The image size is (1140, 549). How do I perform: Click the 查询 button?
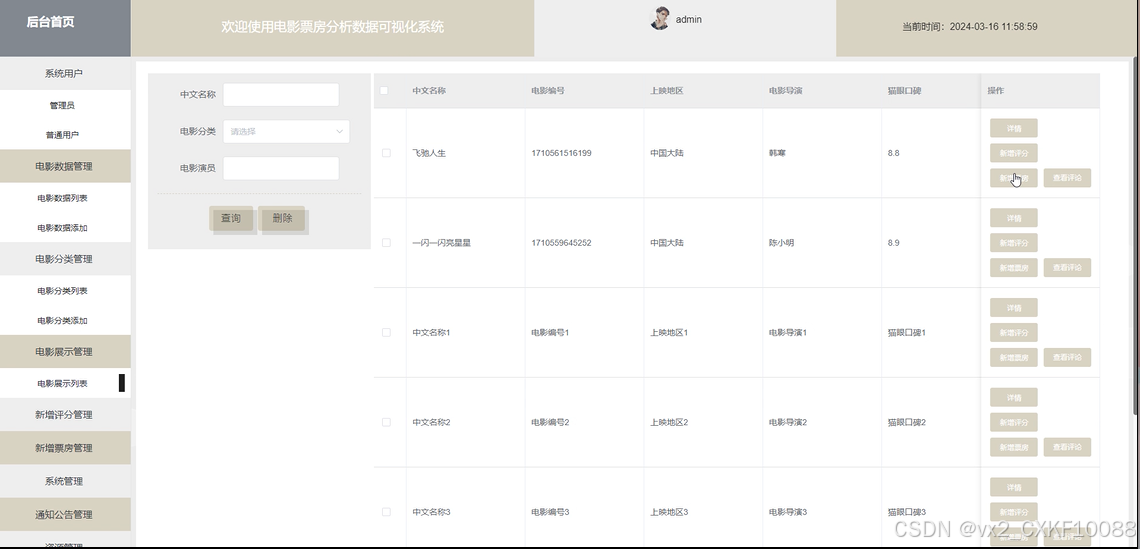(231, 218)
